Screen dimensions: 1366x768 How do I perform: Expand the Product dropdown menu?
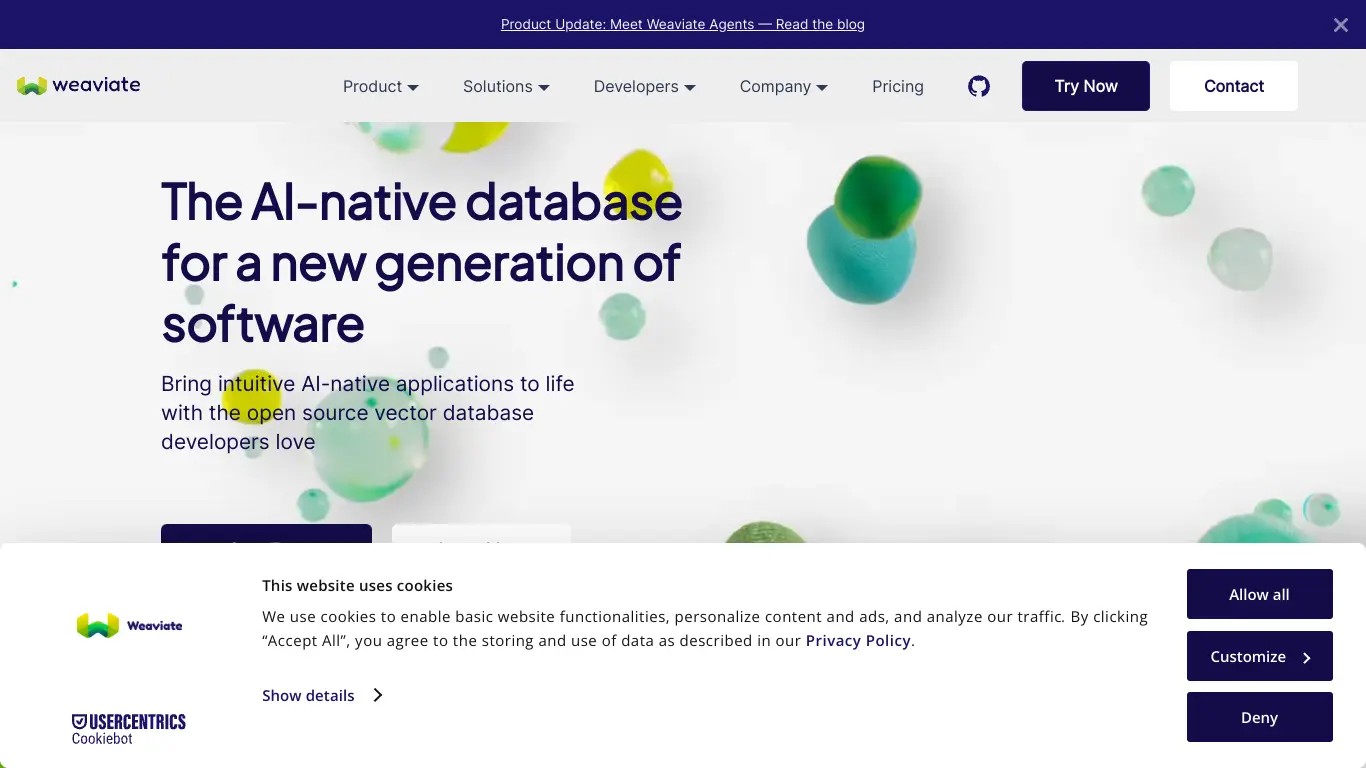(x=381, y=87)
